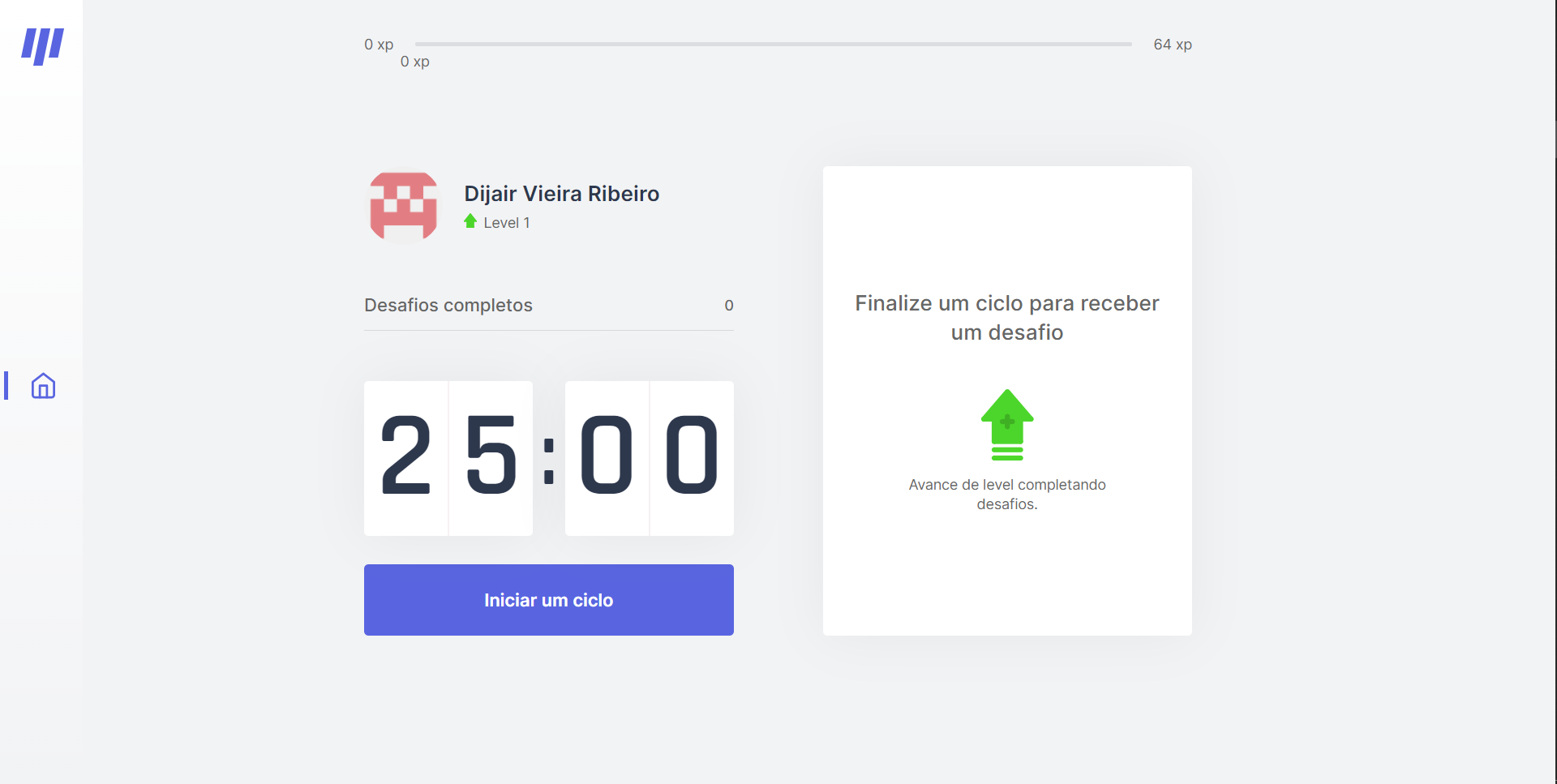The height and width of the screenshot is (784, 1557).
Task: Click the completed challenges count 0
Action: pyautogui.click(x=729, y=306)
